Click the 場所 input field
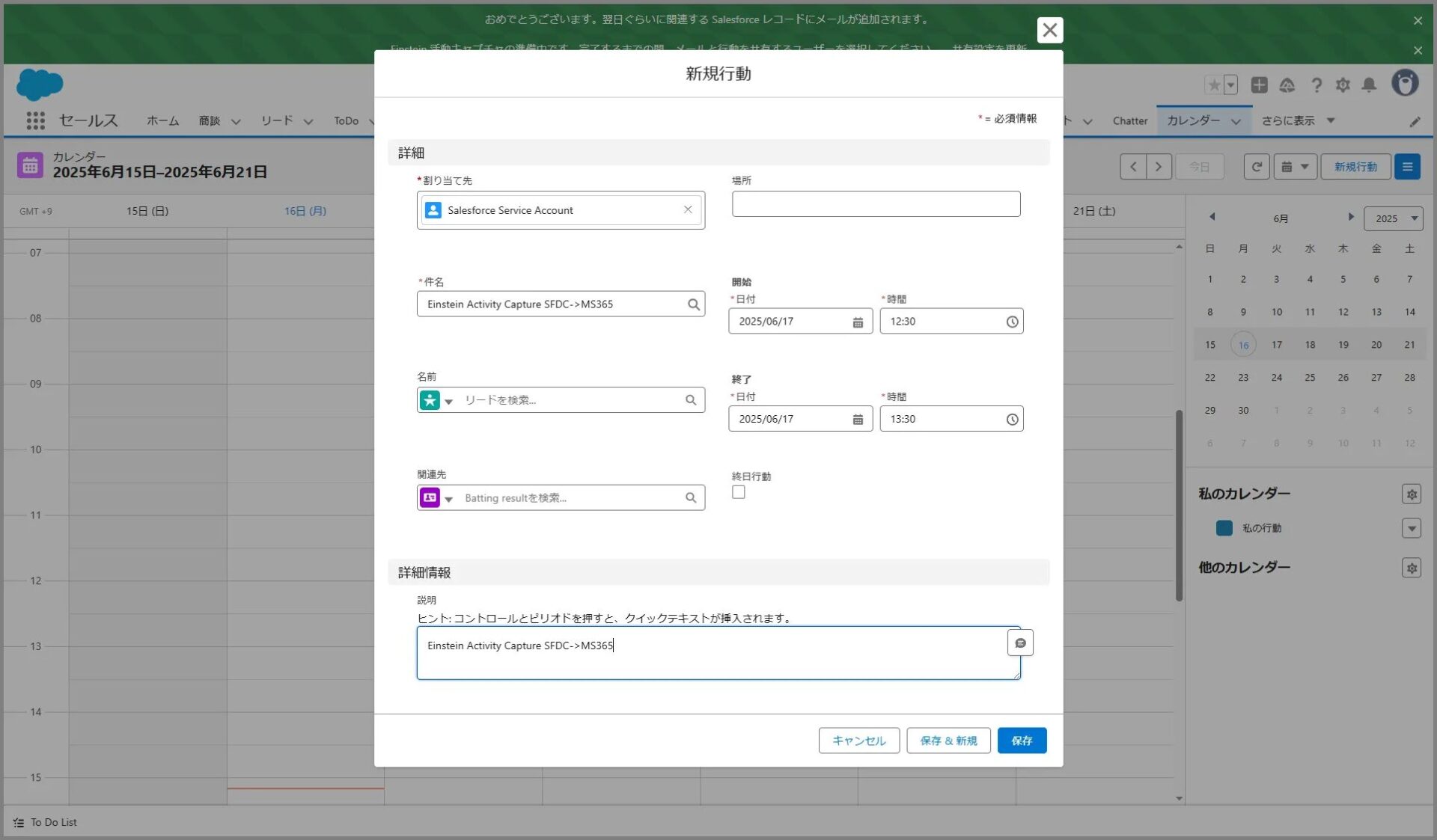 pyautogui.click(x=876, y=204)
